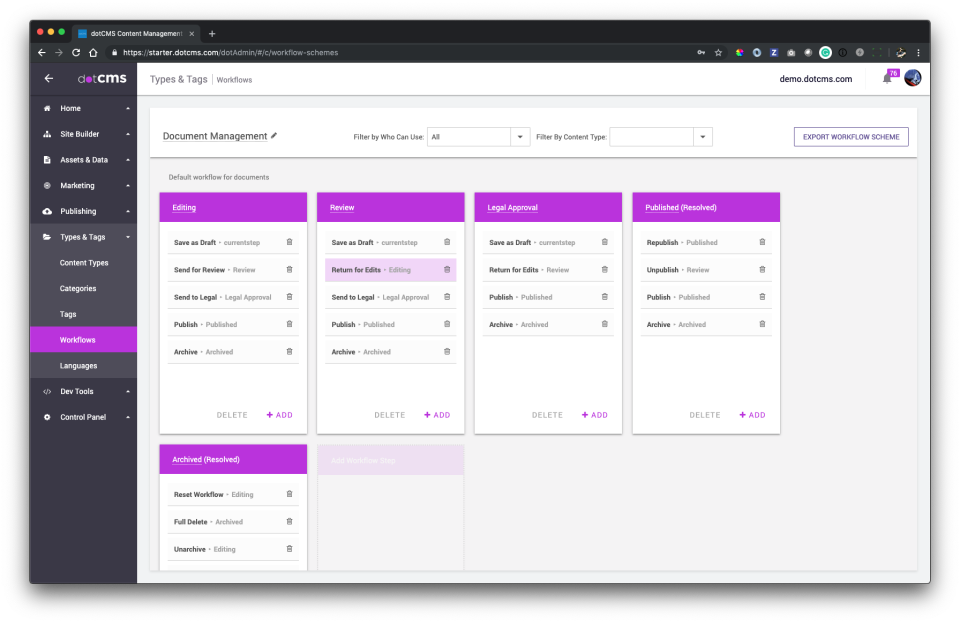The image size is (960, 623).
Task: Click trash icon next to 'Republish' action
Action: click(x=762, y=242)
